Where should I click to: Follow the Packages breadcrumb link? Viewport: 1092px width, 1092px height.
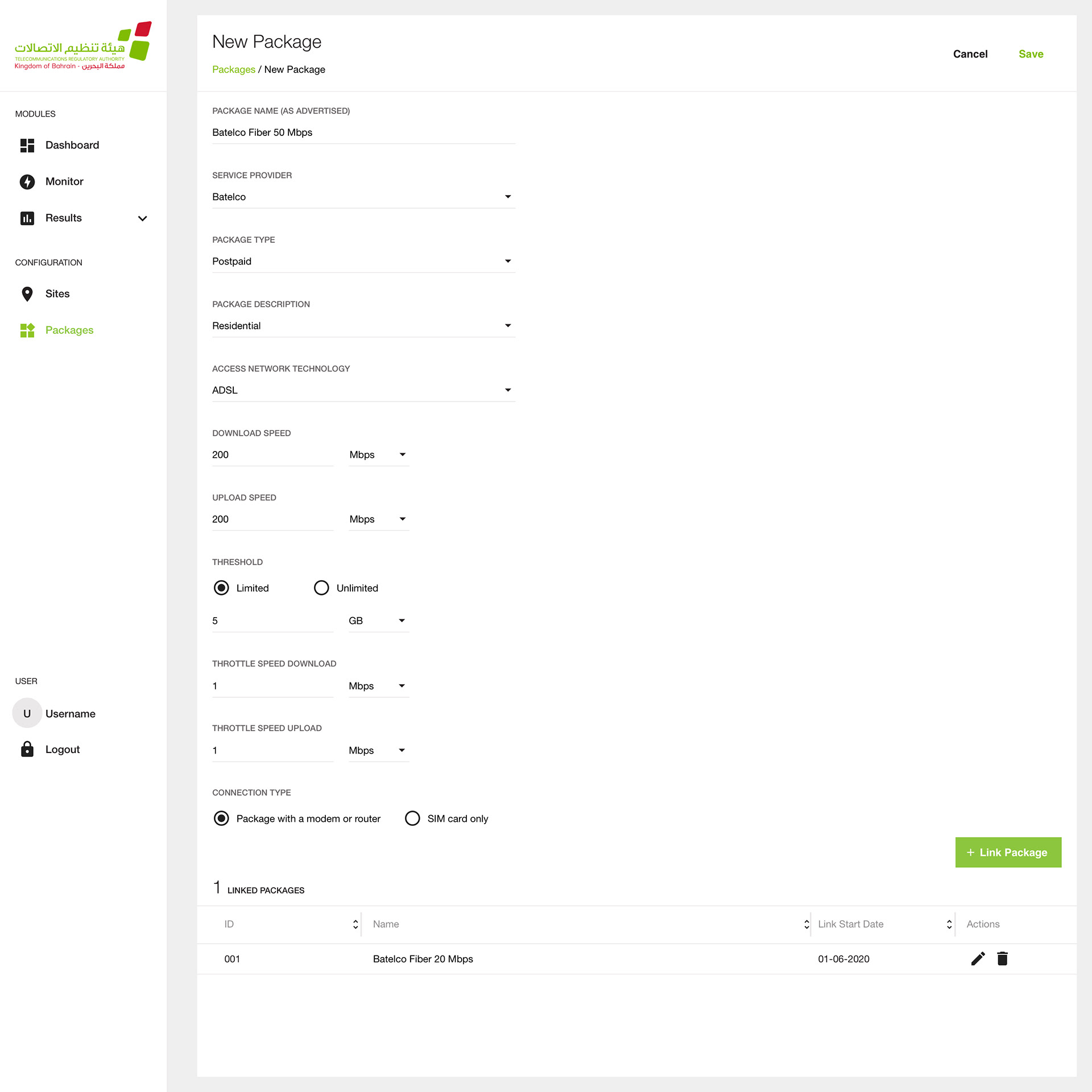tap(233, 69)
